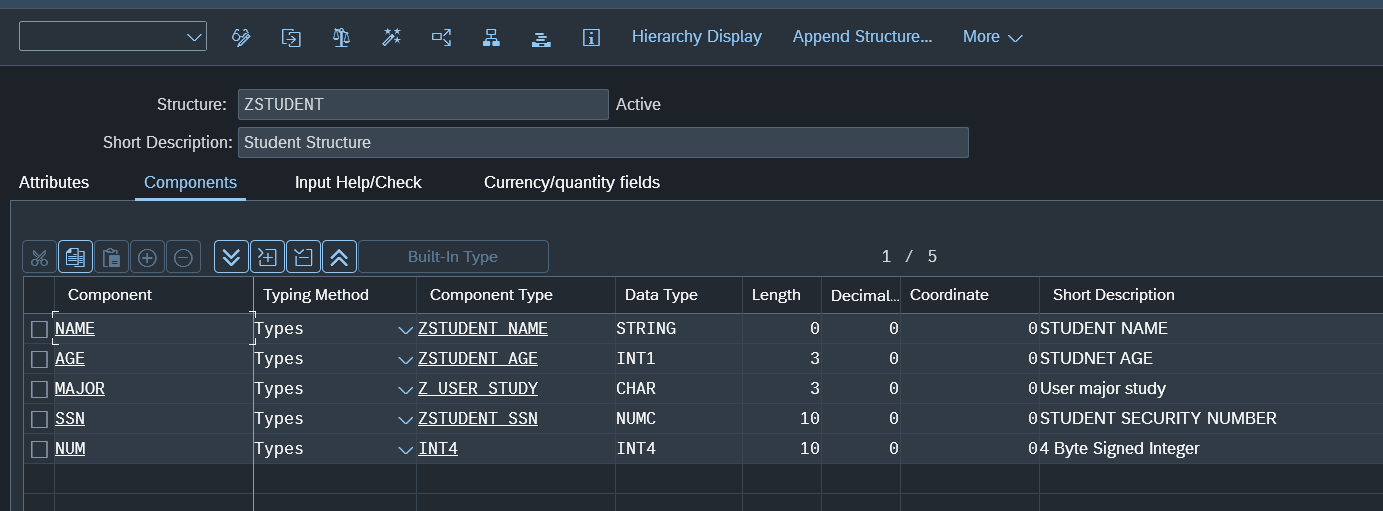The width and height of the screenshot is (1383, 511).
Task: Click the Collapse All double-chevron-up icon
Action: pos(339,257)
